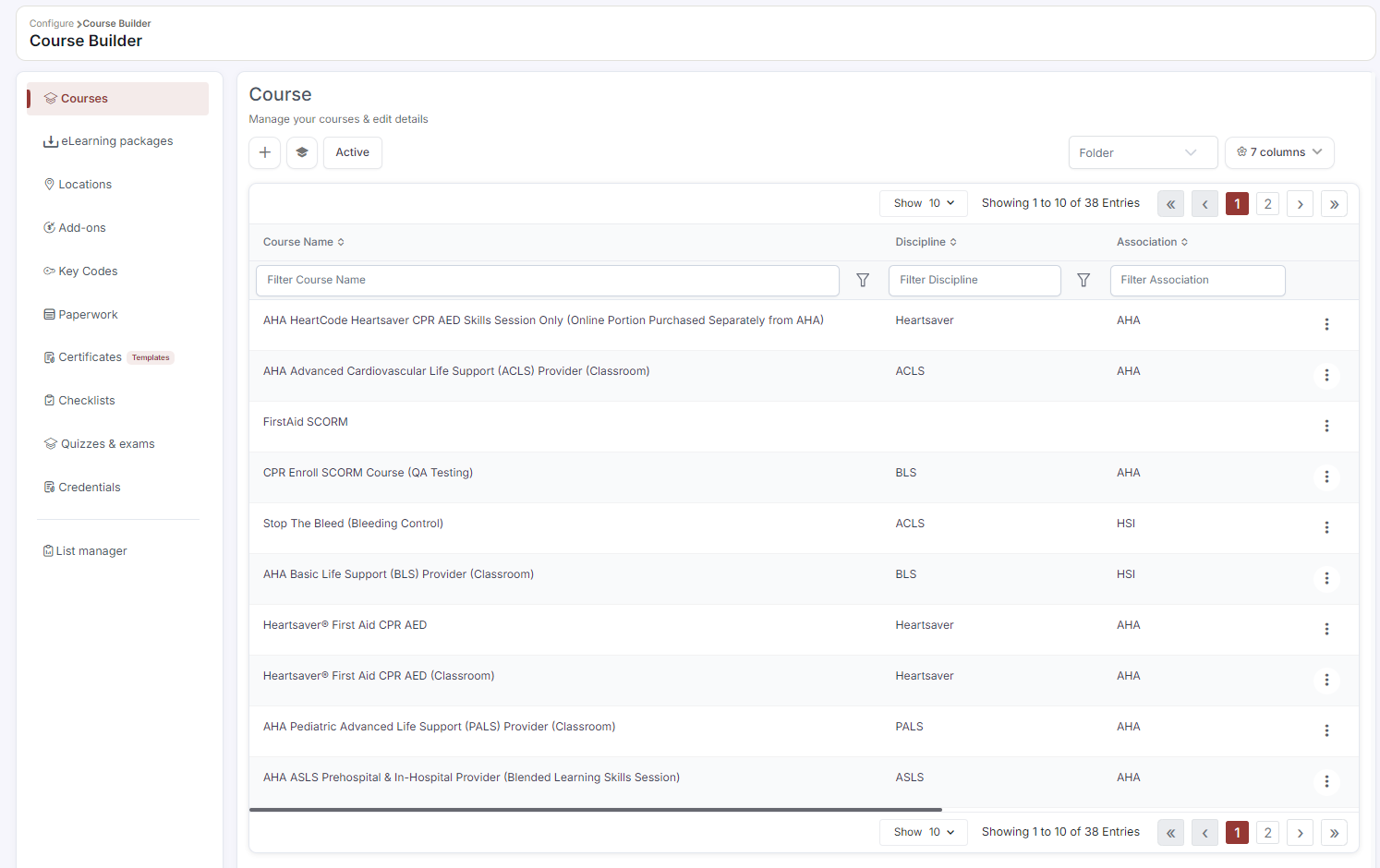Sort by Course Name column
This screenshot has width=1380, height=868.
click(x=304, y=242)
